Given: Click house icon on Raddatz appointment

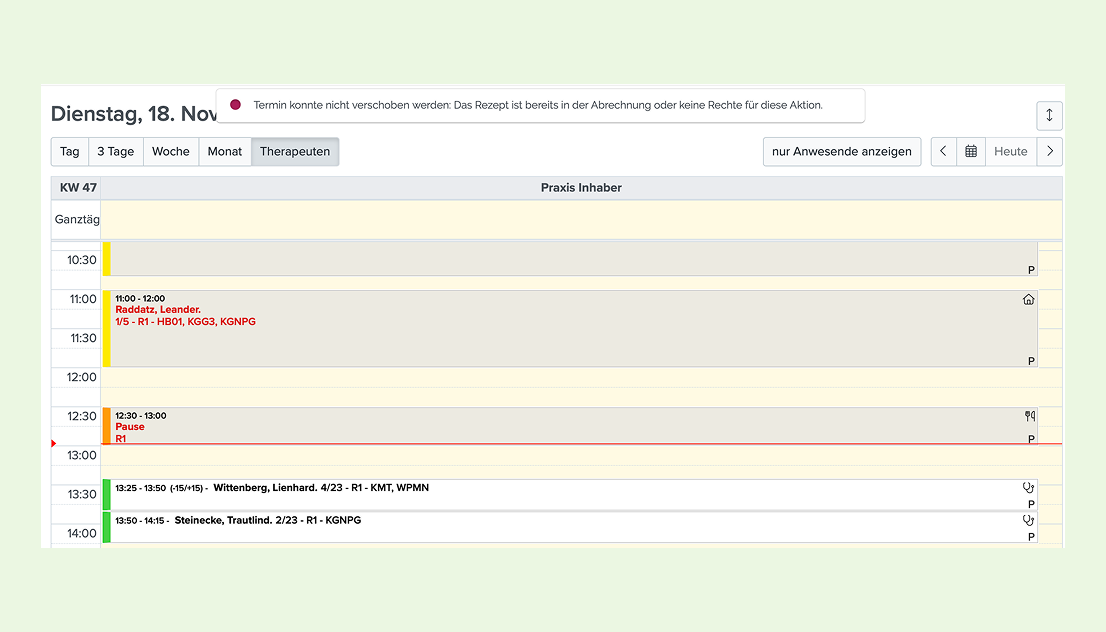Looking at the screenshot, I should 1028,300.
